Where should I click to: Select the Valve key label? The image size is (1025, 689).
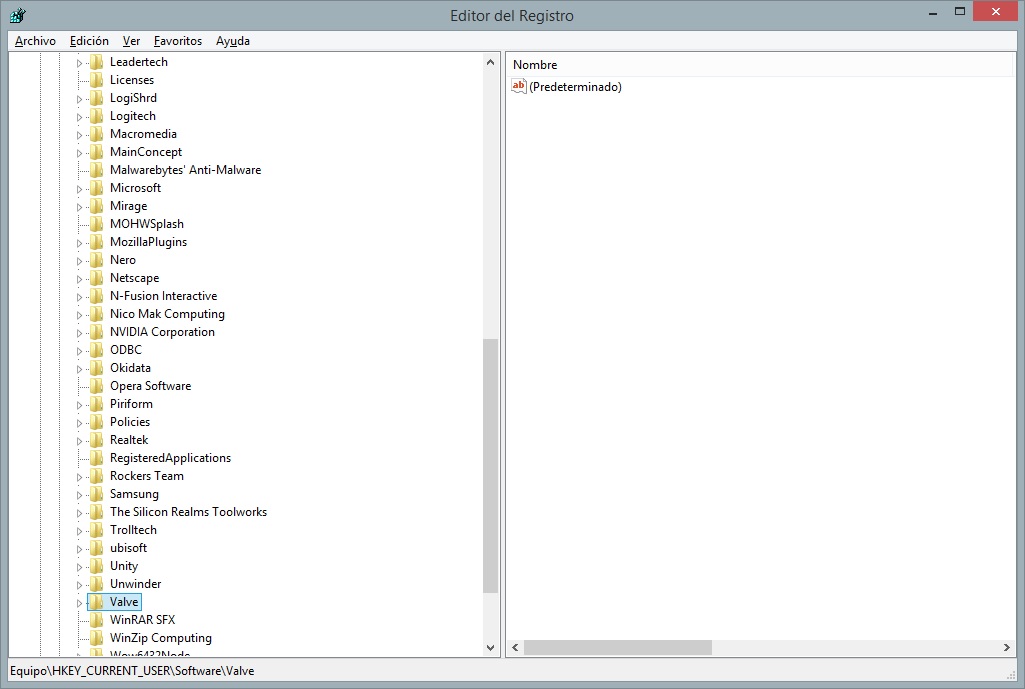point(124,601)
